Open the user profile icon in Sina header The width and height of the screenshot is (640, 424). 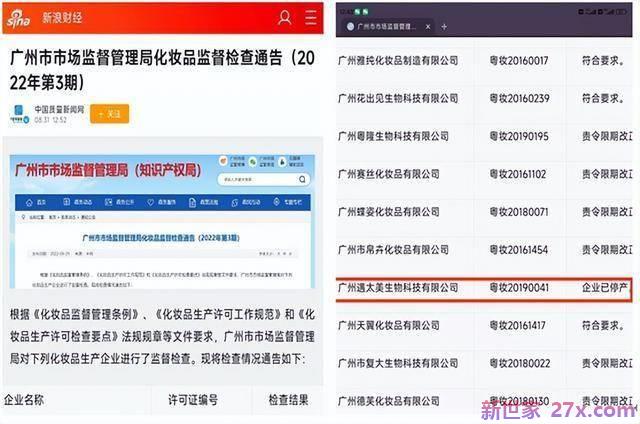(284, 18)
